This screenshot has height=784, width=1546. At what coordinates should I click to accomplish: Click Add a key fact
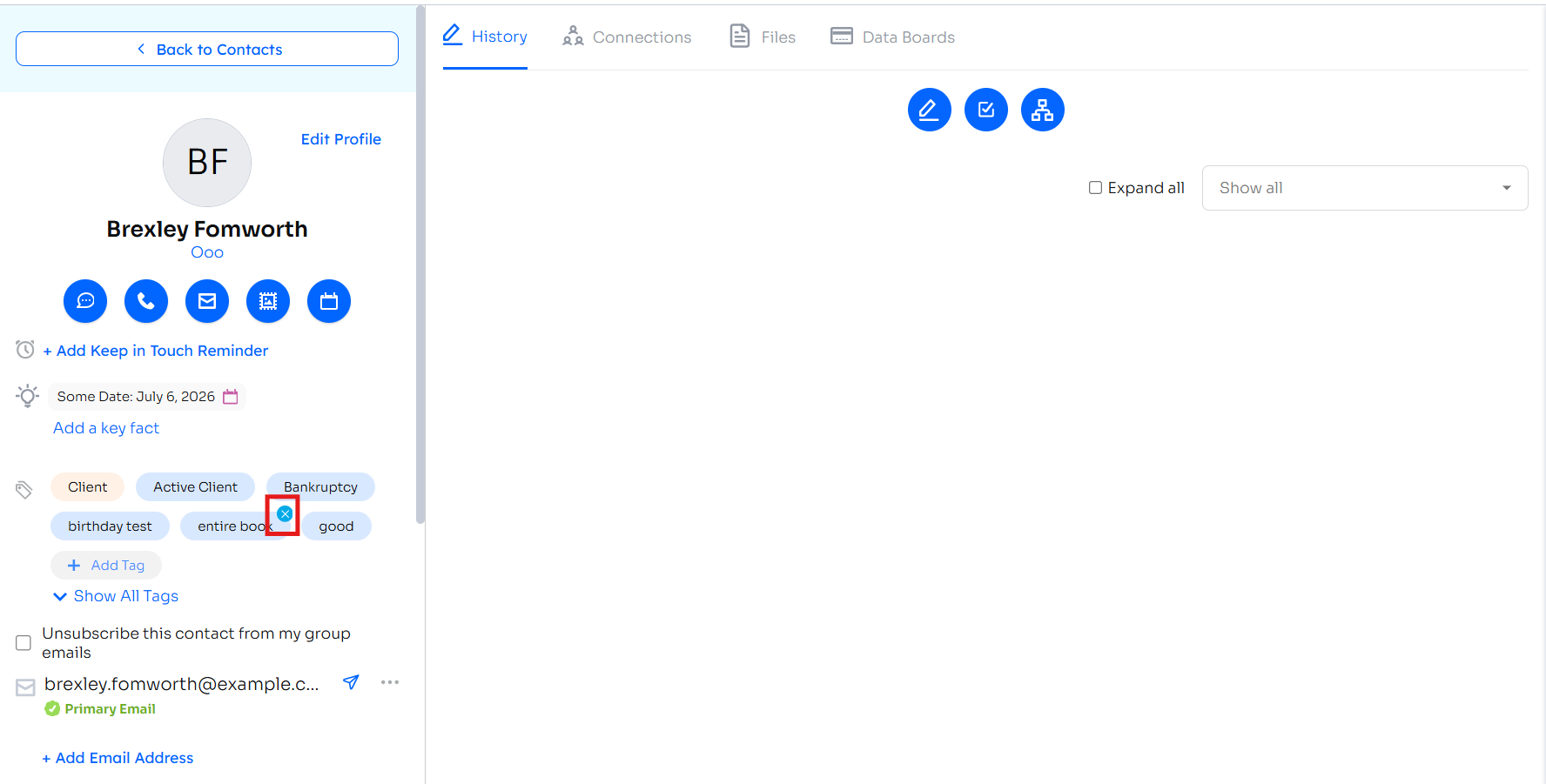point(106,428)
